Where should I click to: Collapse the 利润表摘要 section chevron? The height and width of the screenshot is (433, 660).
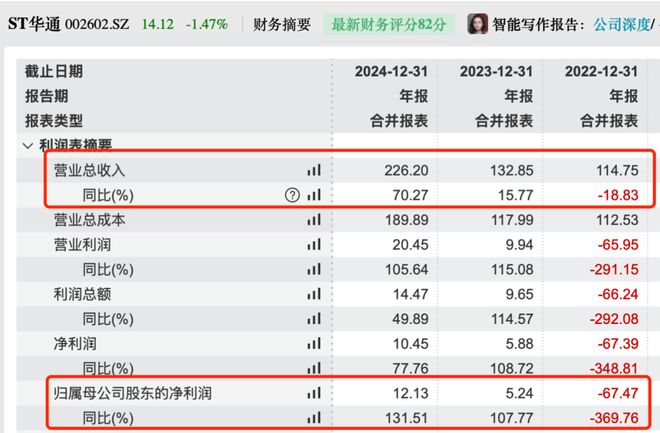pyautogui.click(x=28, y=146)
